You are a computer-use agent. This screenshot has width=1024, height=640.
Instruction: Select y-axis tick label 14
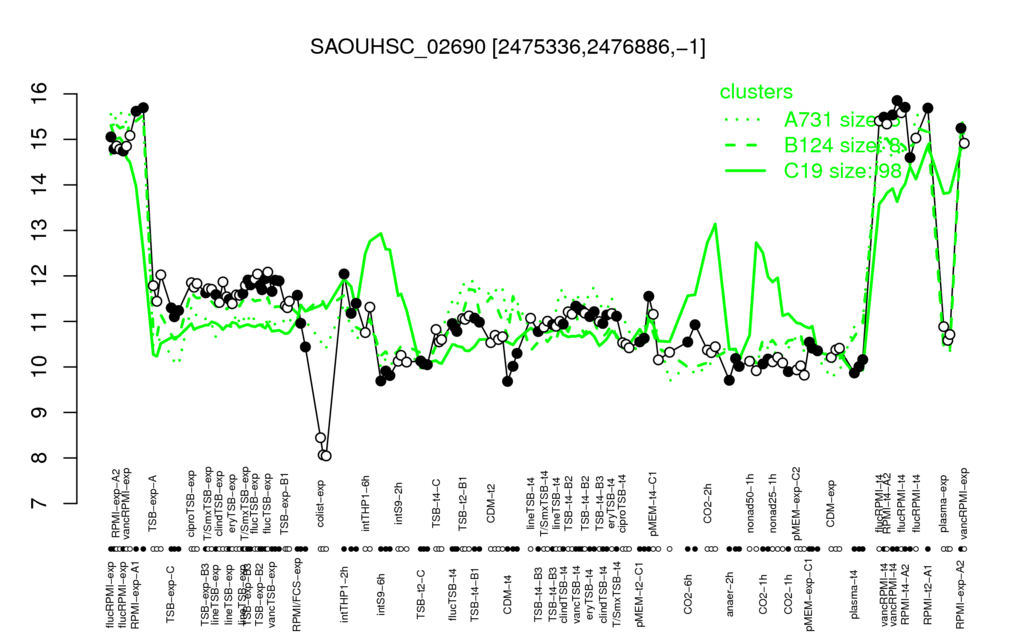(x=39, y=185)
